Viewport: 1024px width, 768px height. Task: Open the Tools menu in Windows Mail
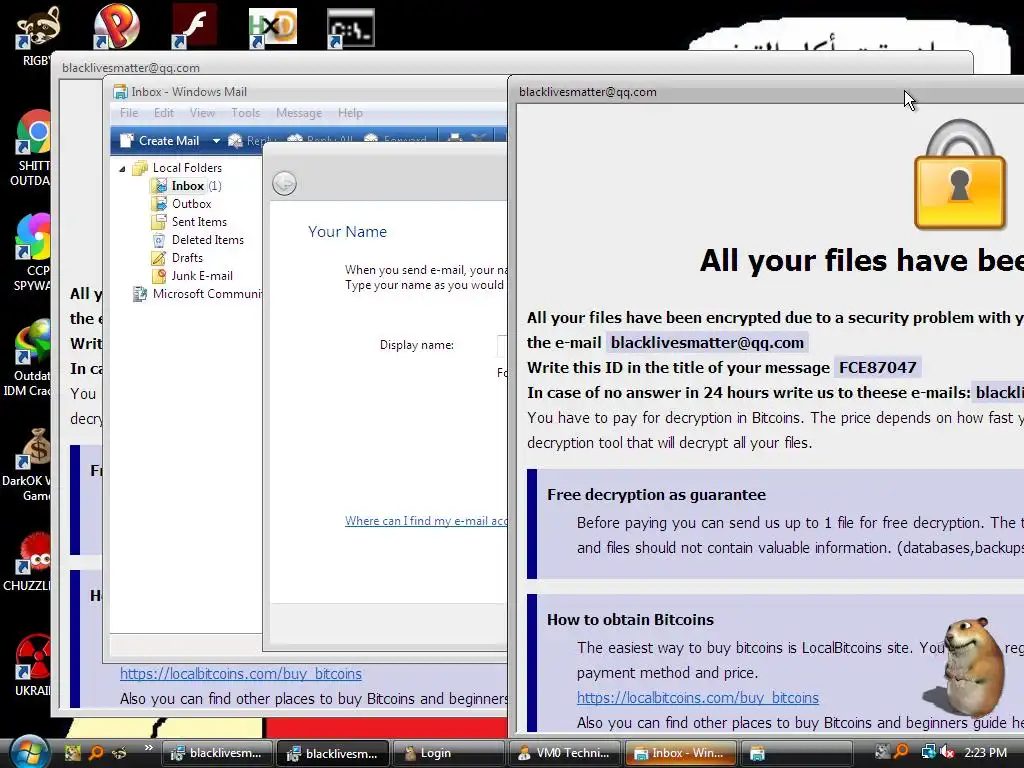pos(246,113)
